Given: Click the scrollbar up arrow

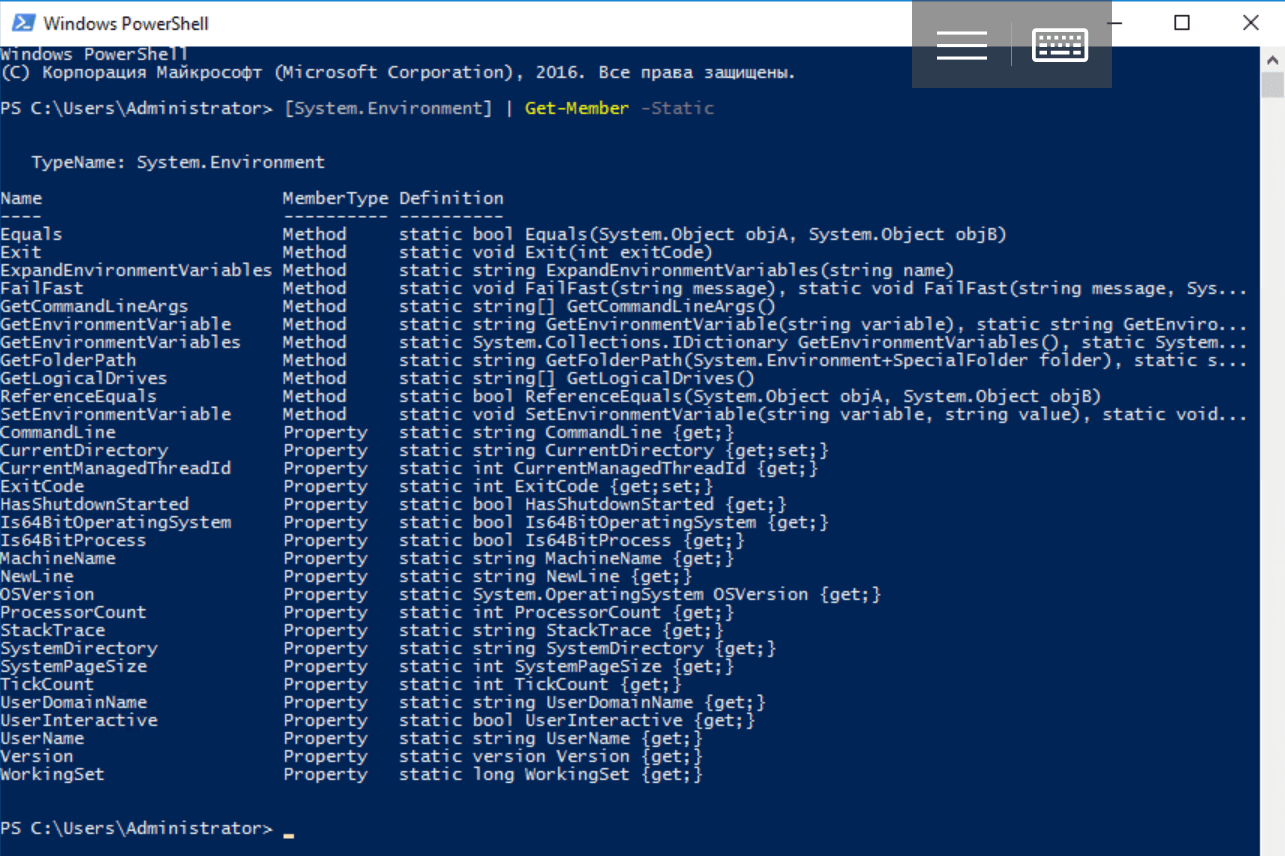Looking at the screenshot, I should tap(1272, 59).
